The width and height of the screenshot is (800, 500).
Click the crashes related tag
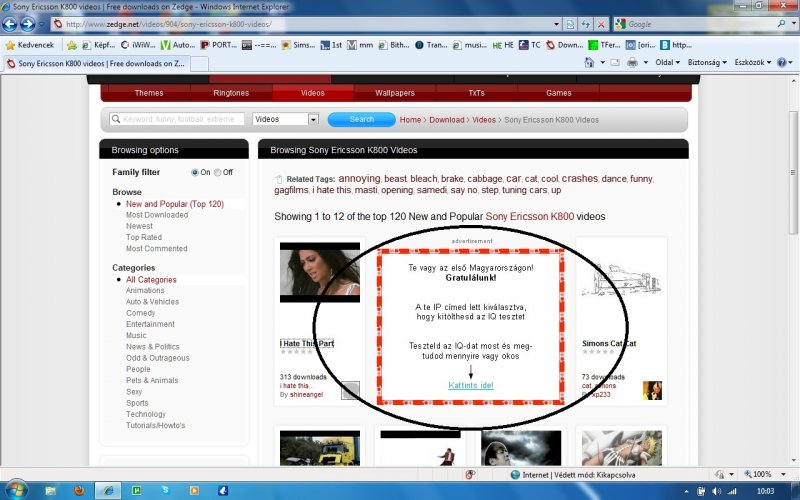coord(580,179)
